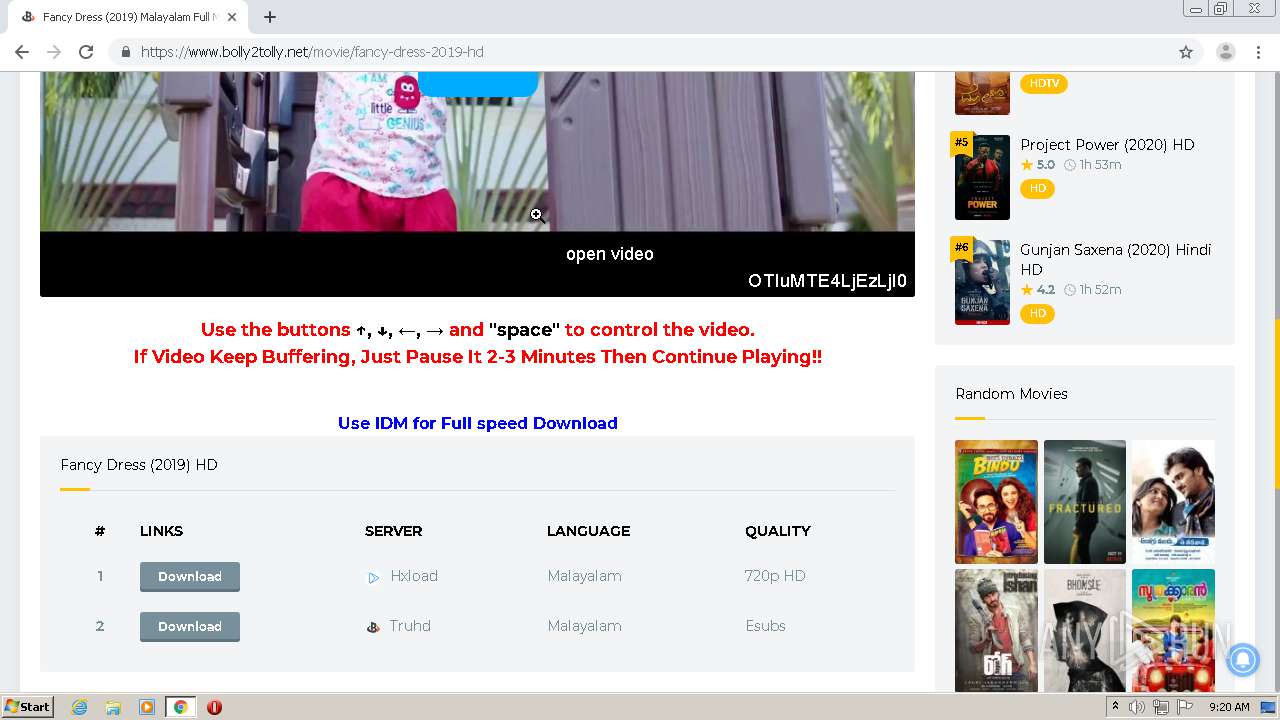Screen dimensions: 1280x720
Task: Open the poster below the Bindu thumbnail
Action: click(x=996, y=631)
